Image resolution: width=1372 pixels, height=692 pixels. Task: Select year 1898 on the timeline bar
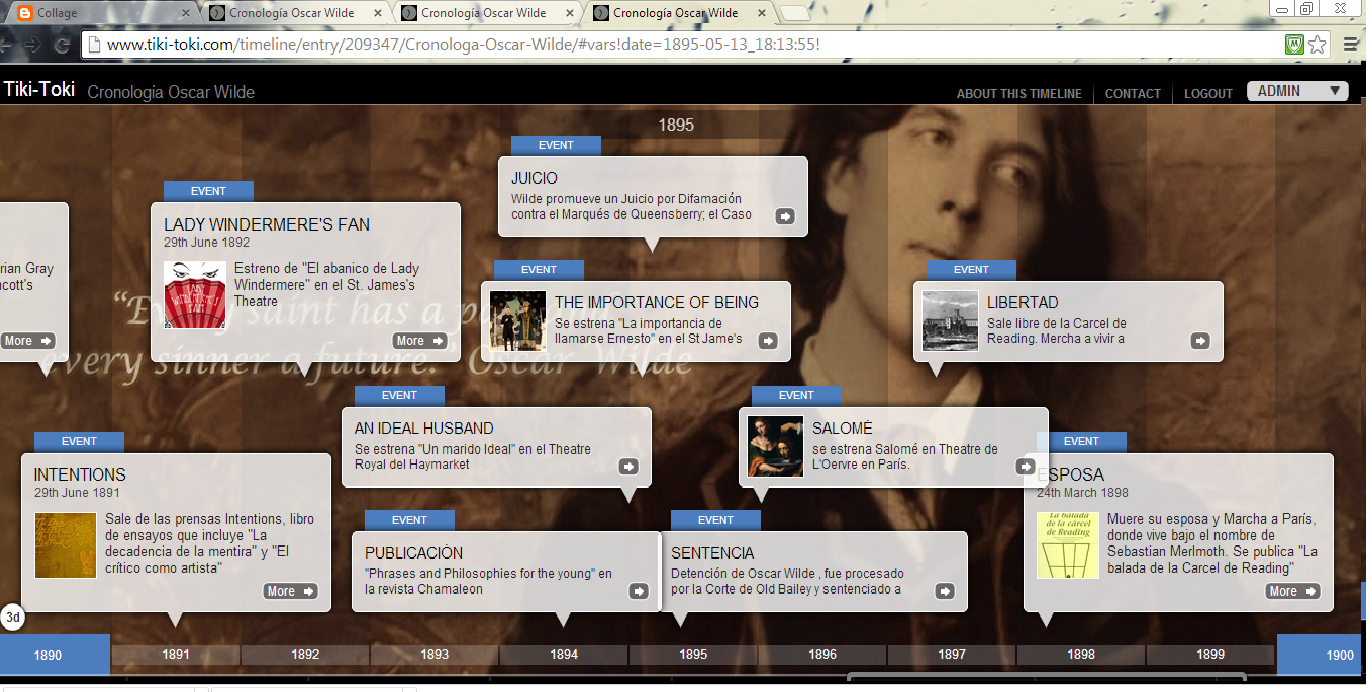tap(1081, 655)
